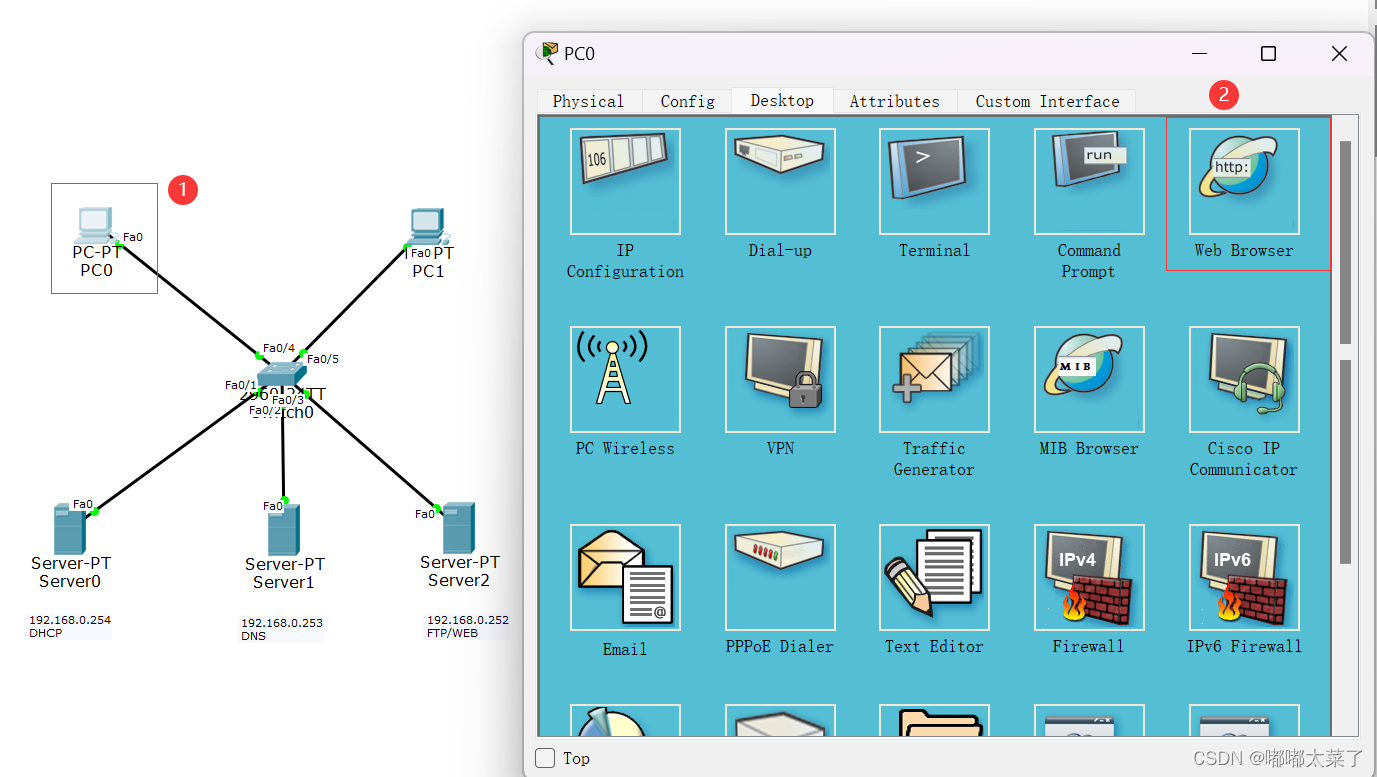1377x777 pixels.
Task: Maximize the PC0 window
Action: pos(1268,54)
